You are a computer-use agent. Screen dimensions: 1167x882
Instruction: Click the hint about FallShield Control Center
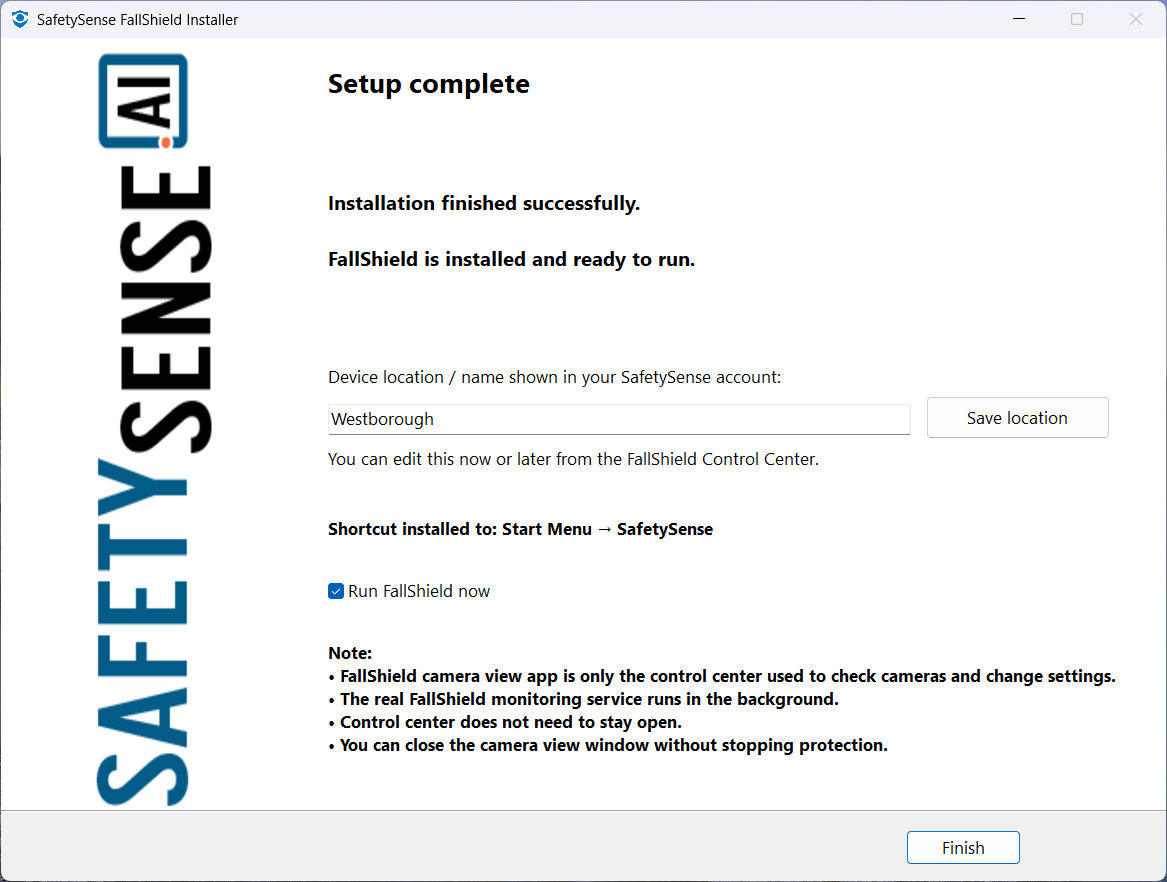tap(573, 459)
